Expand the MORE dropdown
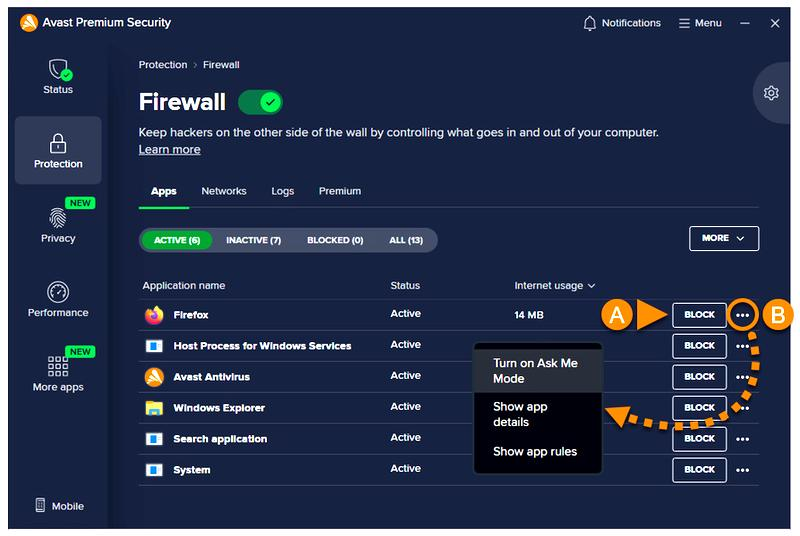Screen dimensions: 800x536 coord(723,238)
